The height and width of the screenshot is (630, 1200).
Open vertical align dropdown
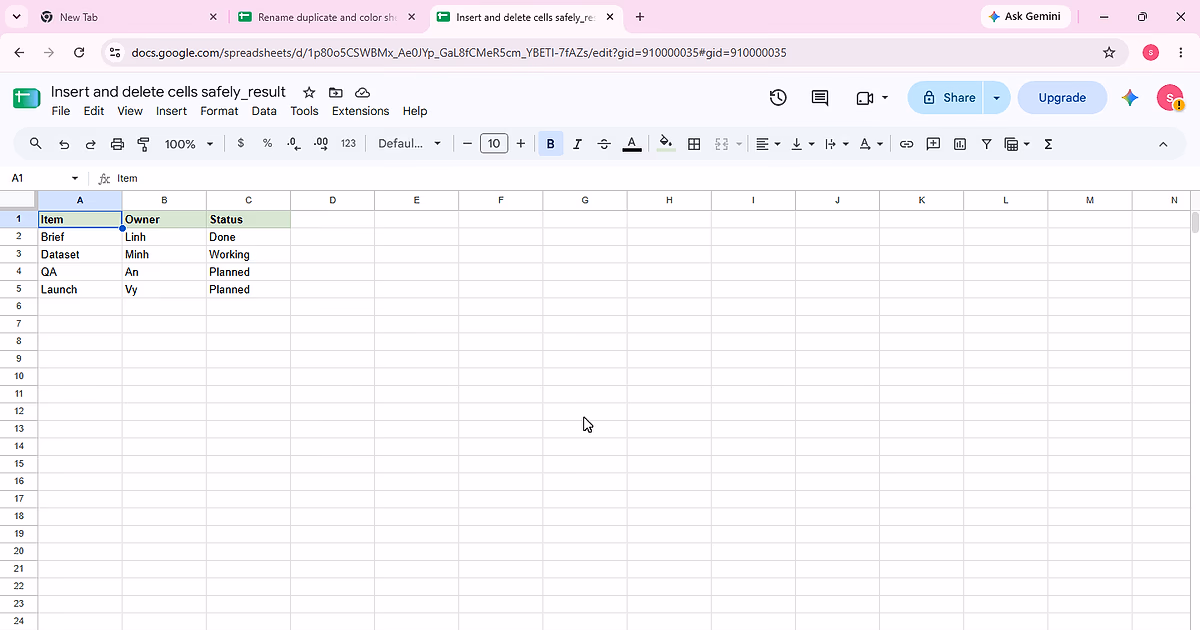pyautogui.click(x=802, y=144)
